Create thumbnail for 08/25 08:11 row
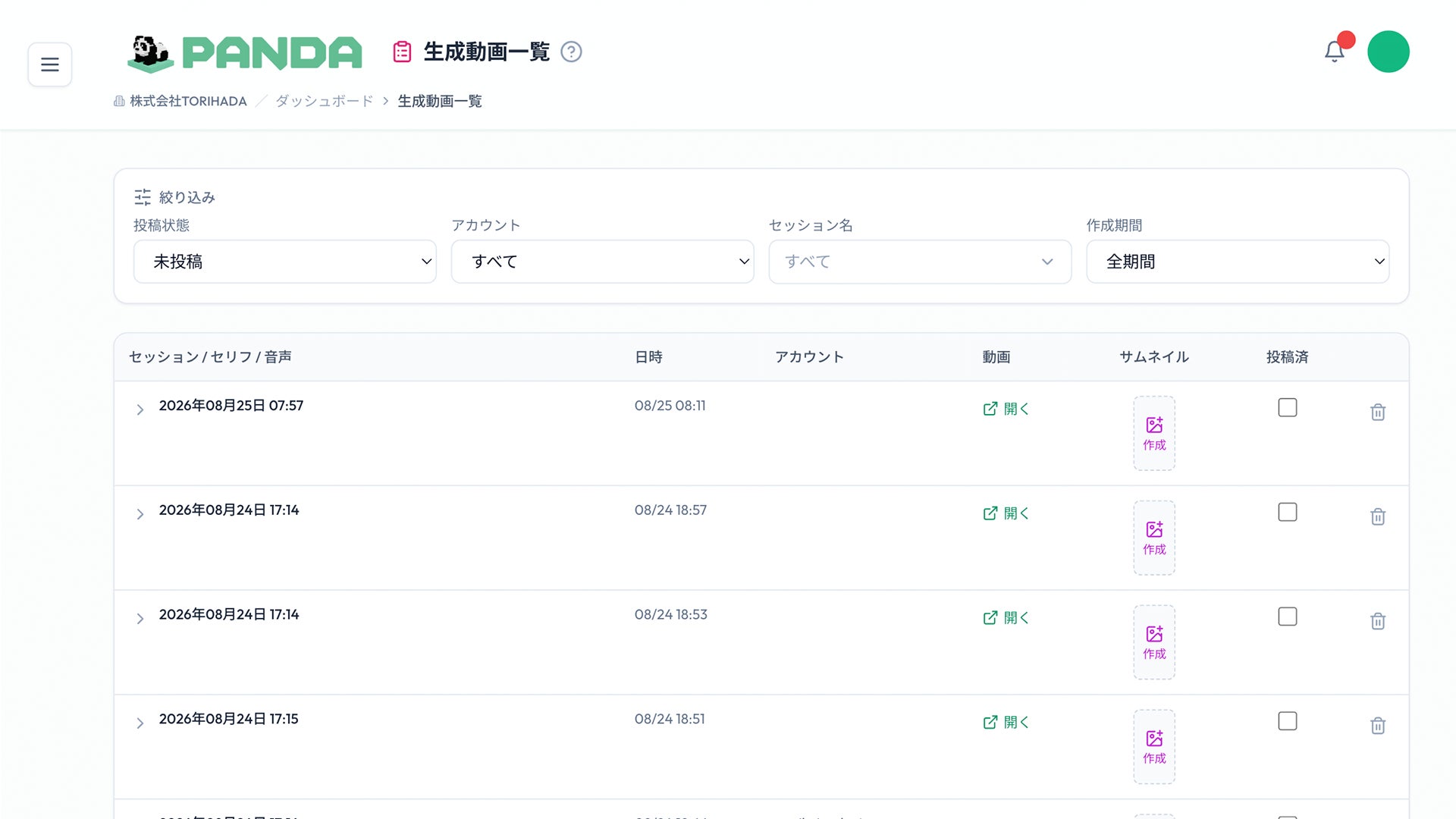1456x819 pixels. [1154, 433]
